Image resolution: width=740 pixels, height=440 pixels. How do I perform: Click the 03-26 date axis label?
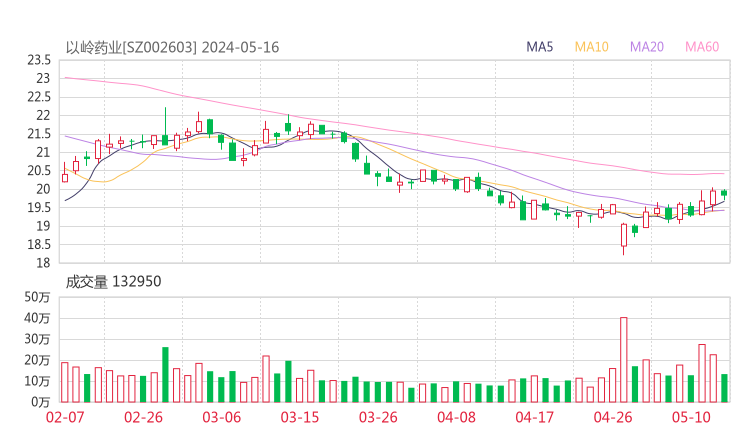tap(378, 417)
